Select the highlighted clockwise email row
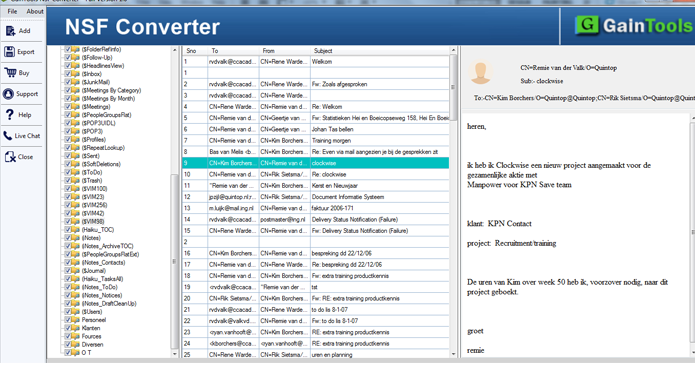This screenshot has height=366, width=695. 316,163
